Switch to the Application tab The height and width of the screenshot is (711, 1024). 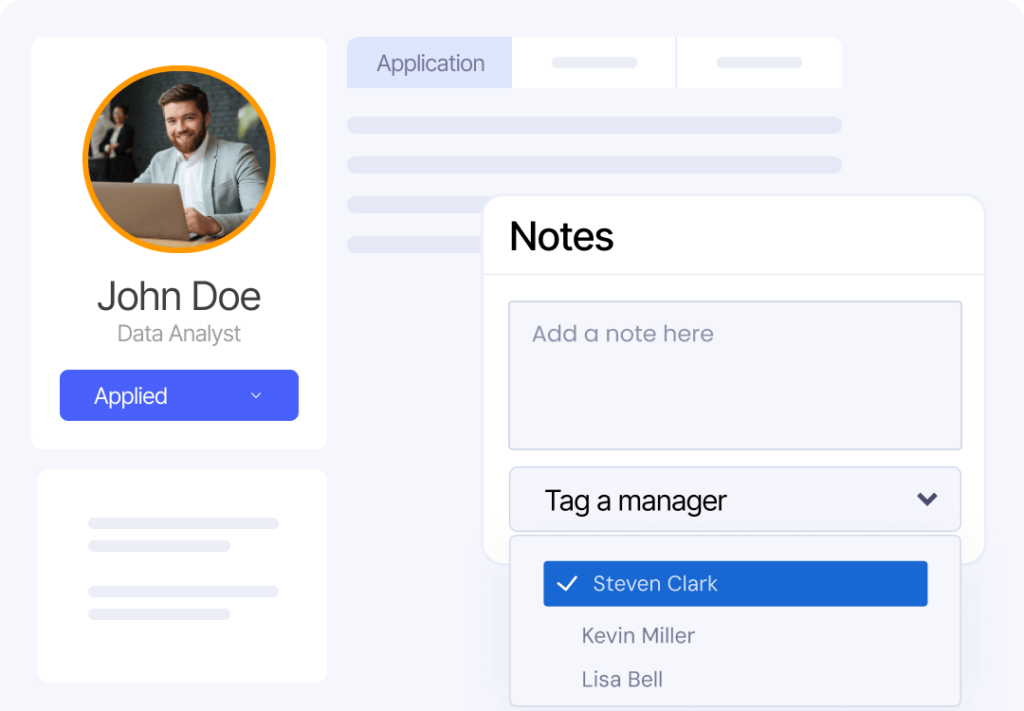(430, 63)
